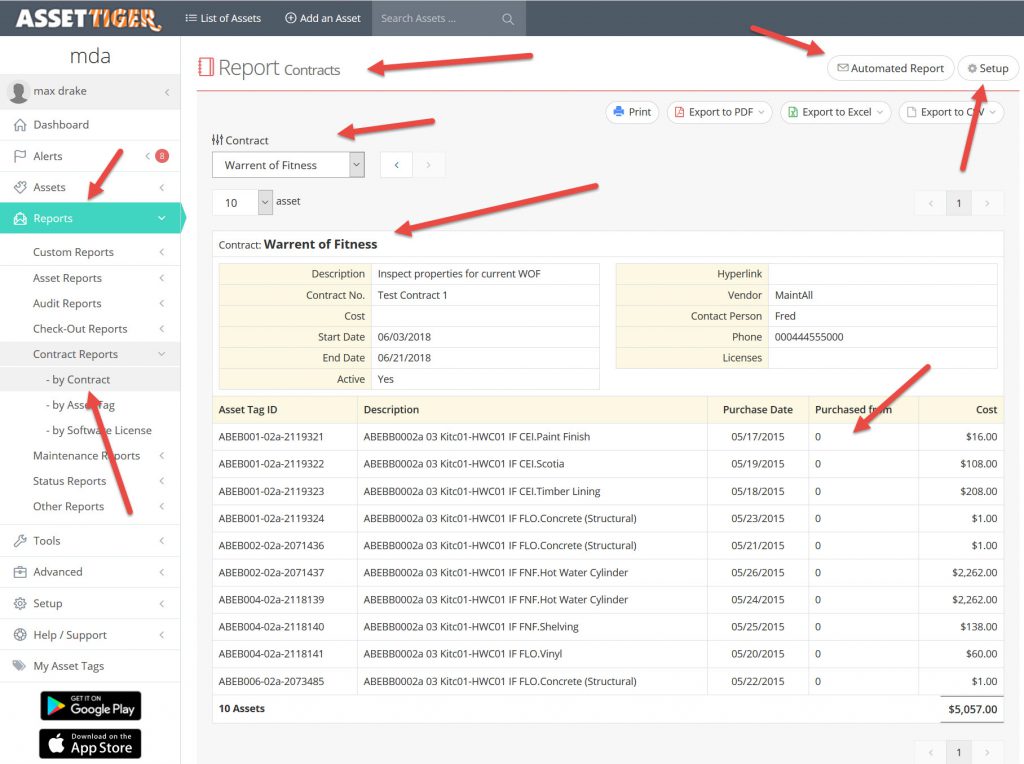Click the Print button

pyautogui.click(x=631, y=112)
